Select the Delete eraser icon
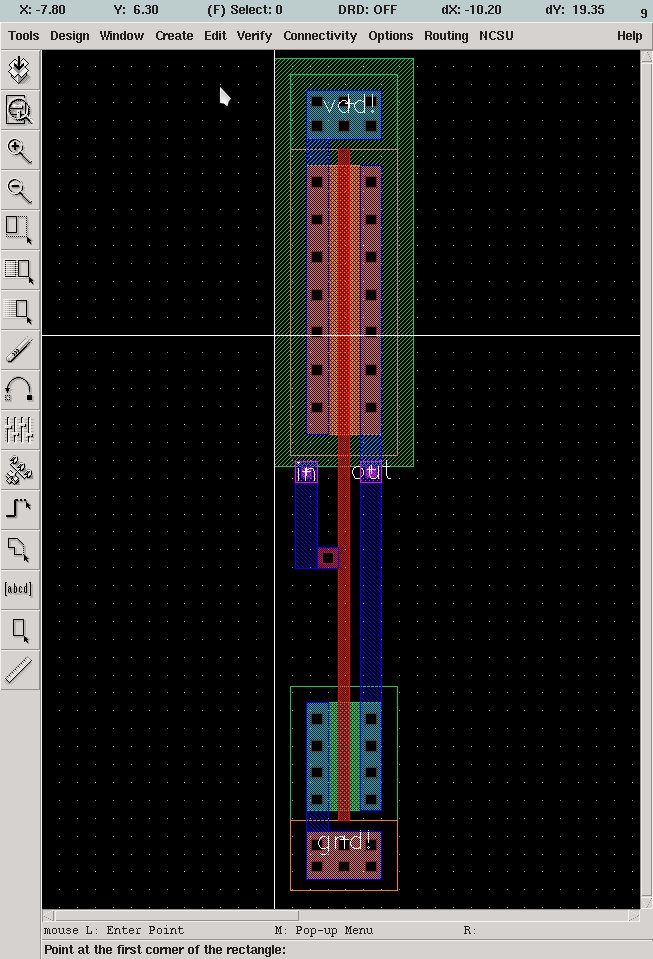Viewport: 653px width, 959px height. coord(20,350)
